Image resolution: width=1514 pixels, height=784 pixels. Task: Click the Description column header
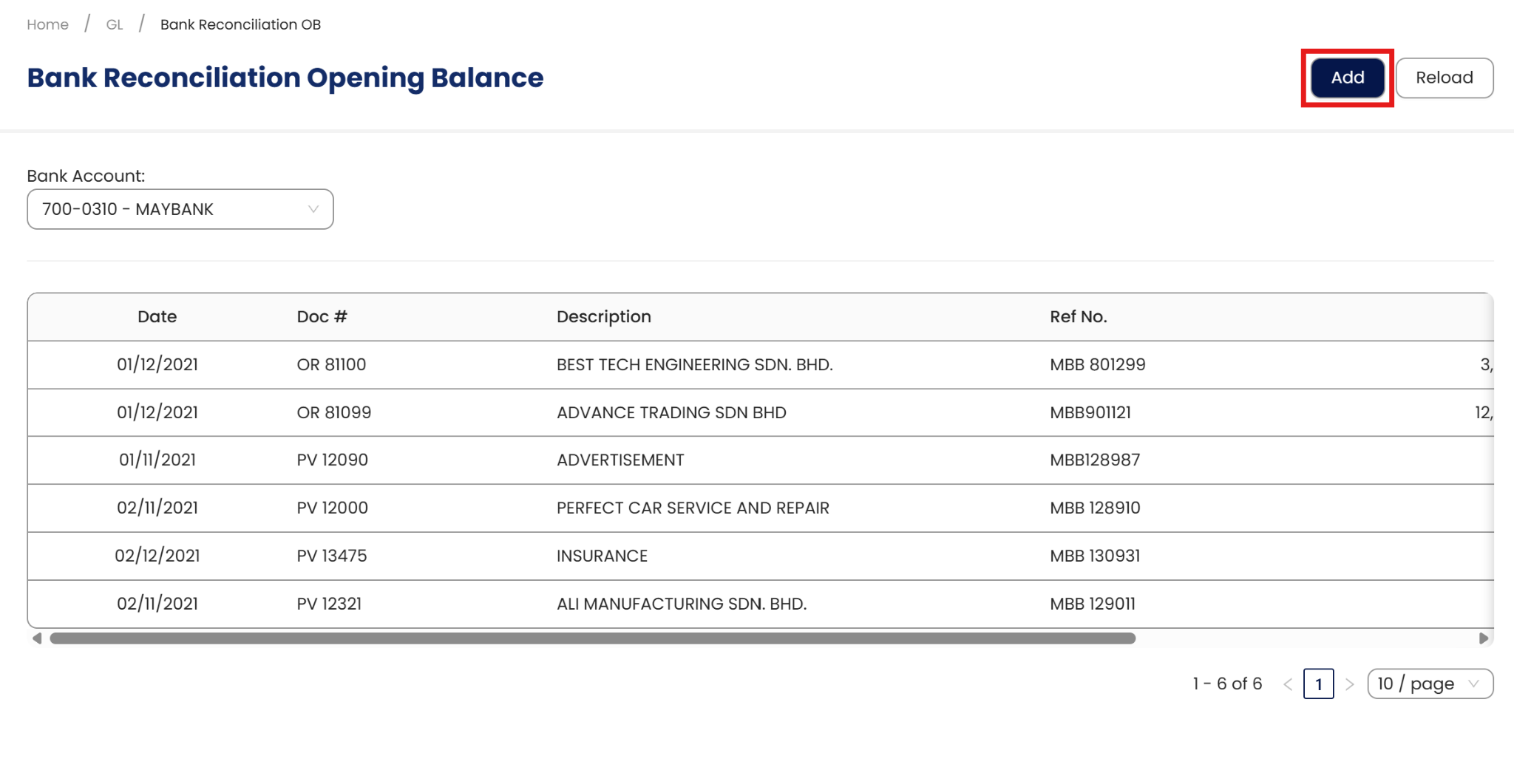pyautogui.click(x=603, y=317)
